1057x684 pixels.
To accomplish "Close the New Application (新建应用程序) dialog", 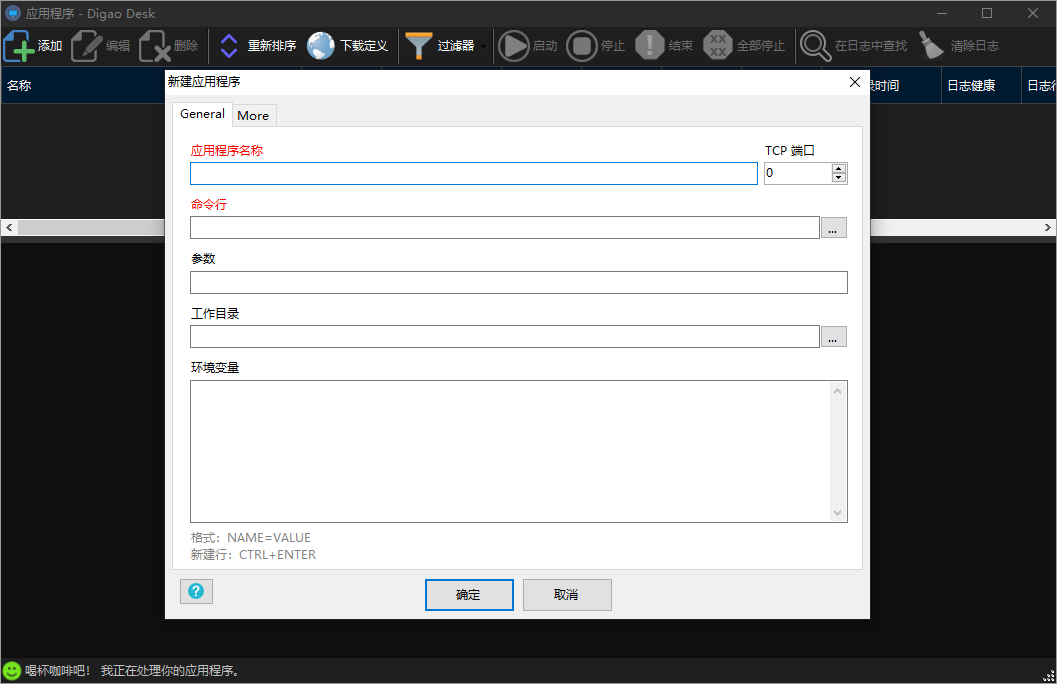I will point(855,82).
